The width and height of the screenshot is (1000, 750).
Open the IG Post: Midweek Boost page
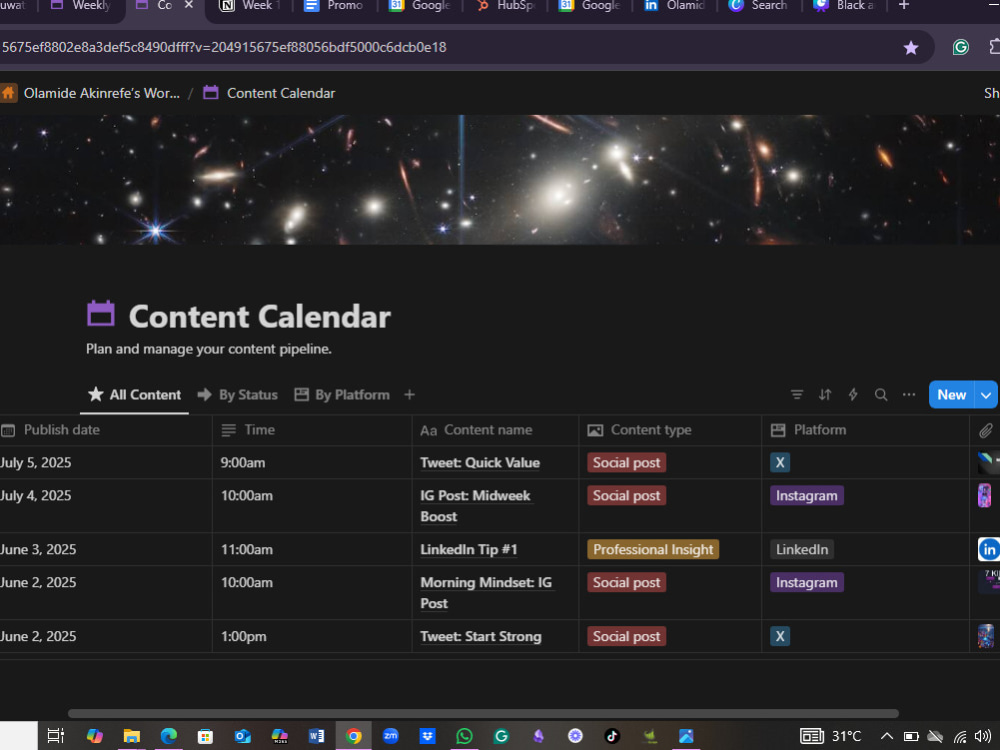pos(475,506)
